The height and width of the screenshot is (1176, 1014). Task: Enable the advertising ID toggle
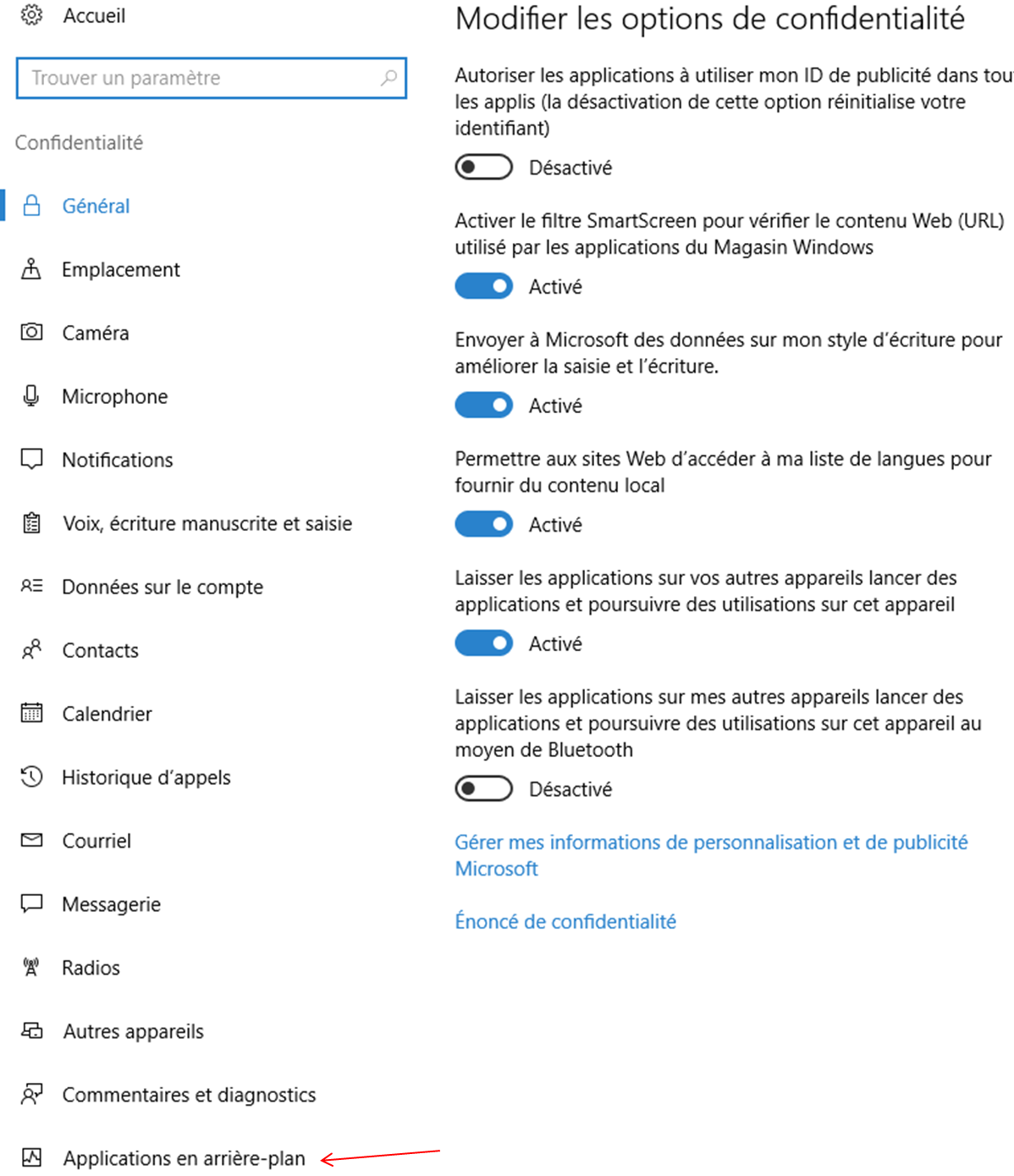click(483, 167)
